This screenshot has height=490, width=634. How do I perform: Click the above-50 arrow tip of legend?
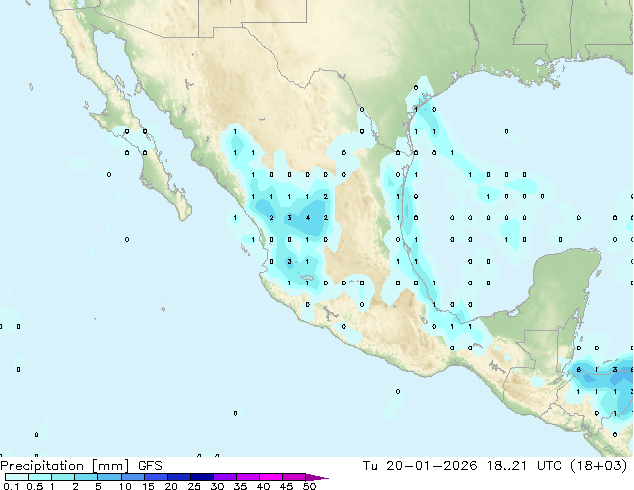click(x=317, y=477)
